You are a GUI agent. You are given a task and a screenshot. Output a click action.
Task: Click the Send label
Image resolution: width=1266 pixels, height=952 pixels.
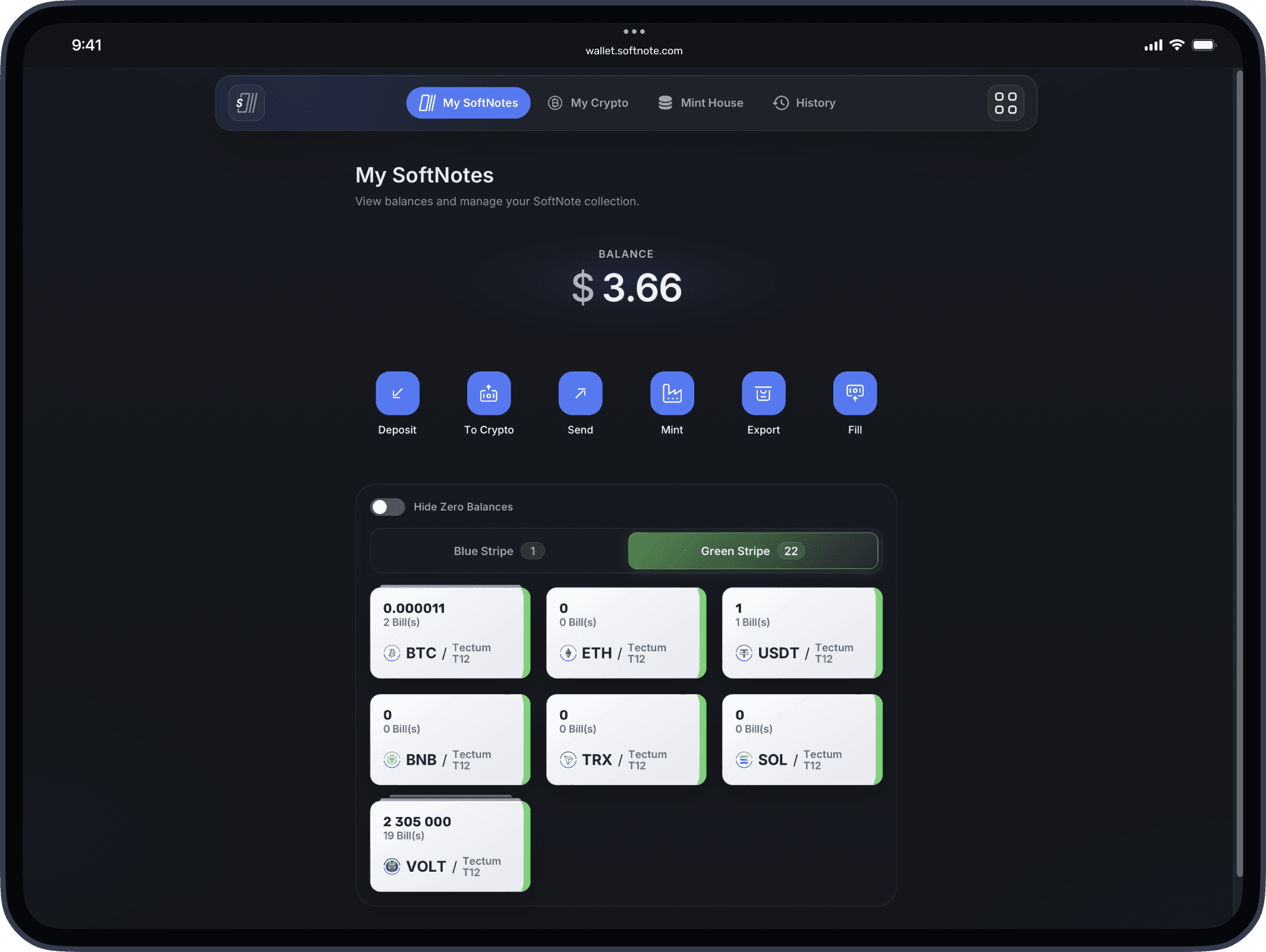(x=581, y=430)
